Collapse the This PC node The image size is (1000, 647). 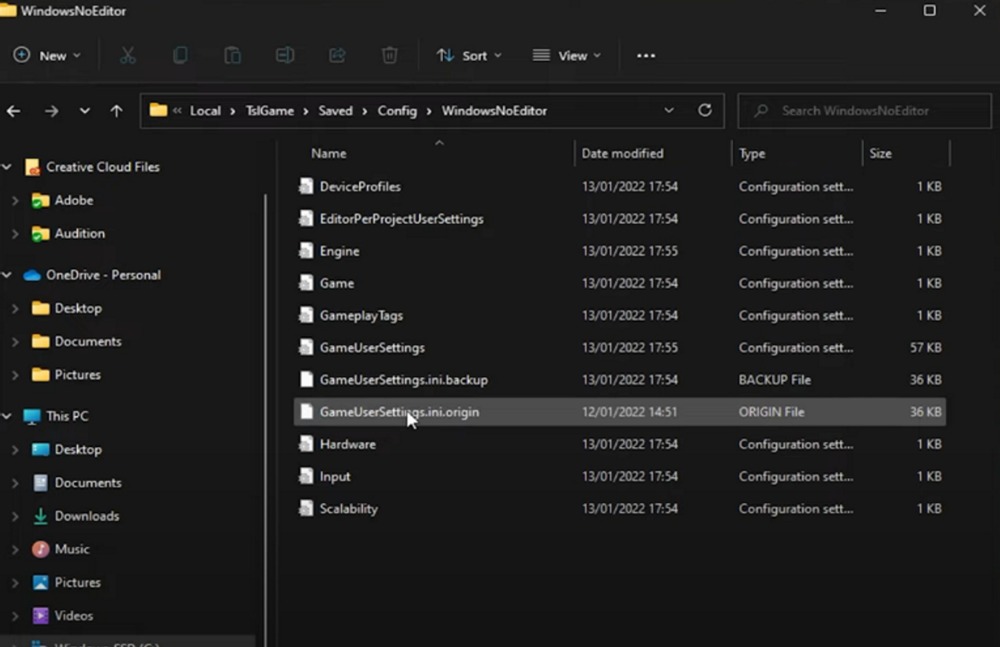[7, 416]
